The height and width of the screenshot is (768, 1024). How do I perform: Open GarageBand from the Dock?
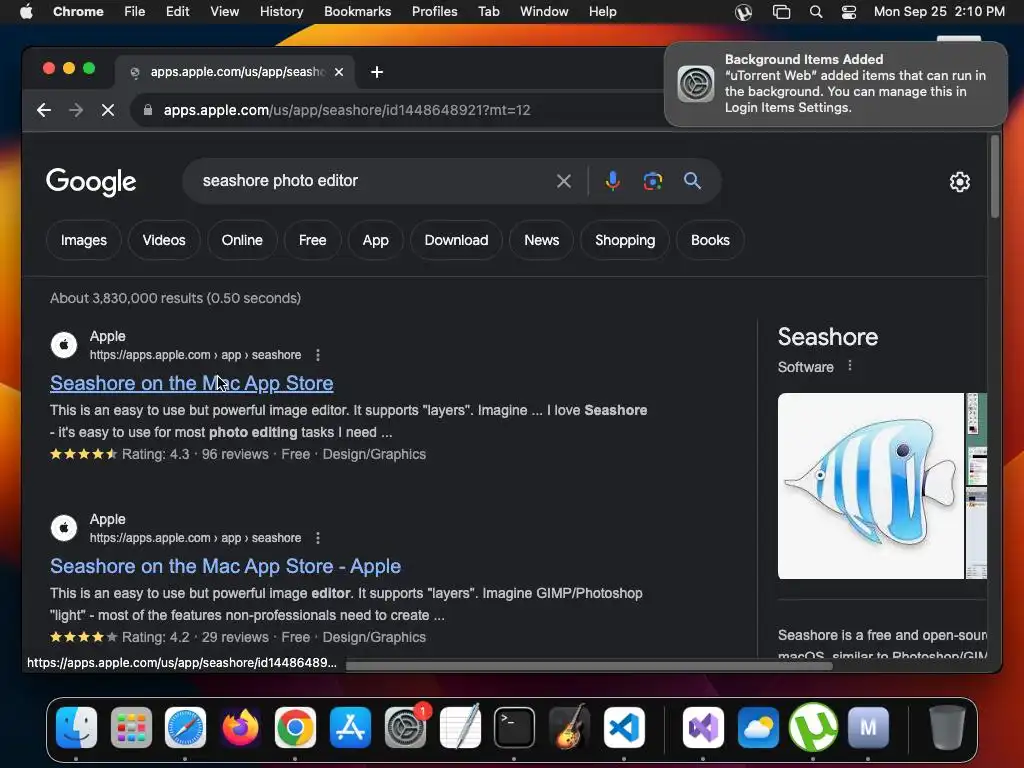point(569,728)
